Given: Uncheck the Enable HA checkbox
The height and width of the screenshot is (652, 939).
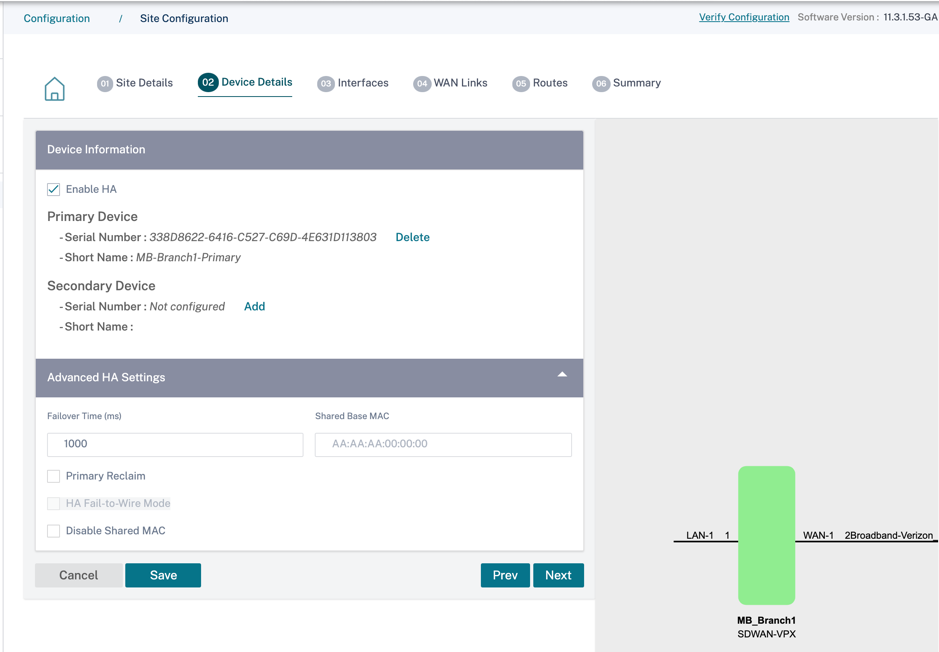Looking at the screenshot, I should pos(53,189).
